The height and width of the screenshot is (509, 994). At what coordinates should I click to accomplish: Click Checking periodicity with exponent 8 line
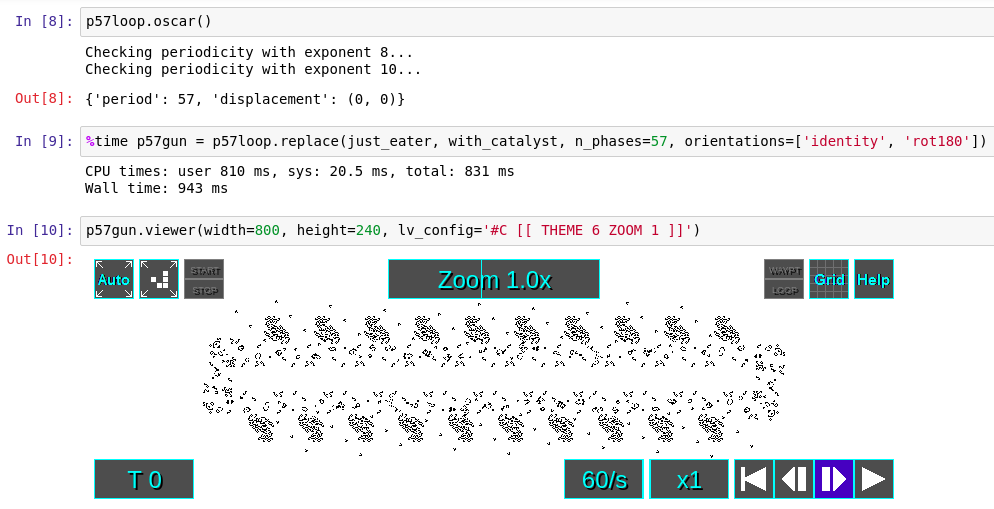[x=249, y=52]
